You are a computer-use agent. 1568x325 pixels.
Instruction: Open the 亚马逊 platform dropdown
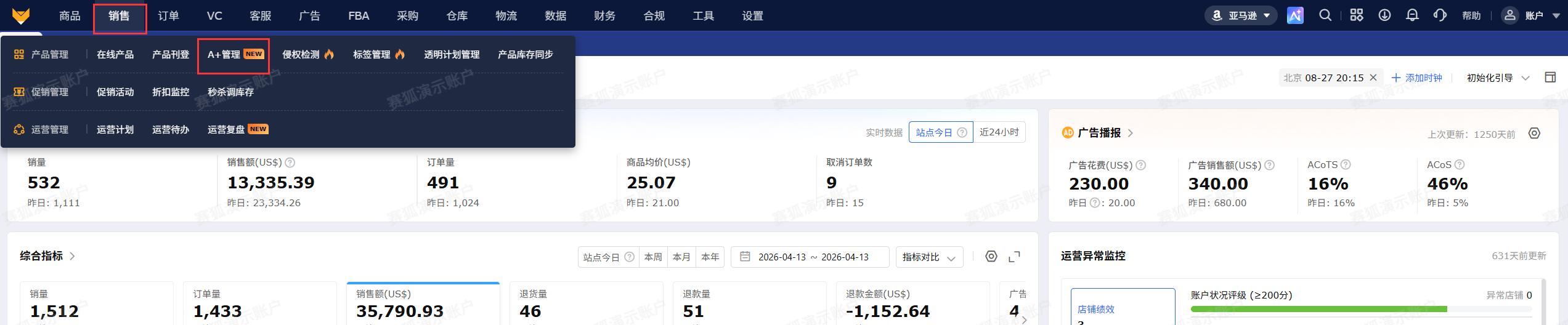click(x=1241, y=15)
